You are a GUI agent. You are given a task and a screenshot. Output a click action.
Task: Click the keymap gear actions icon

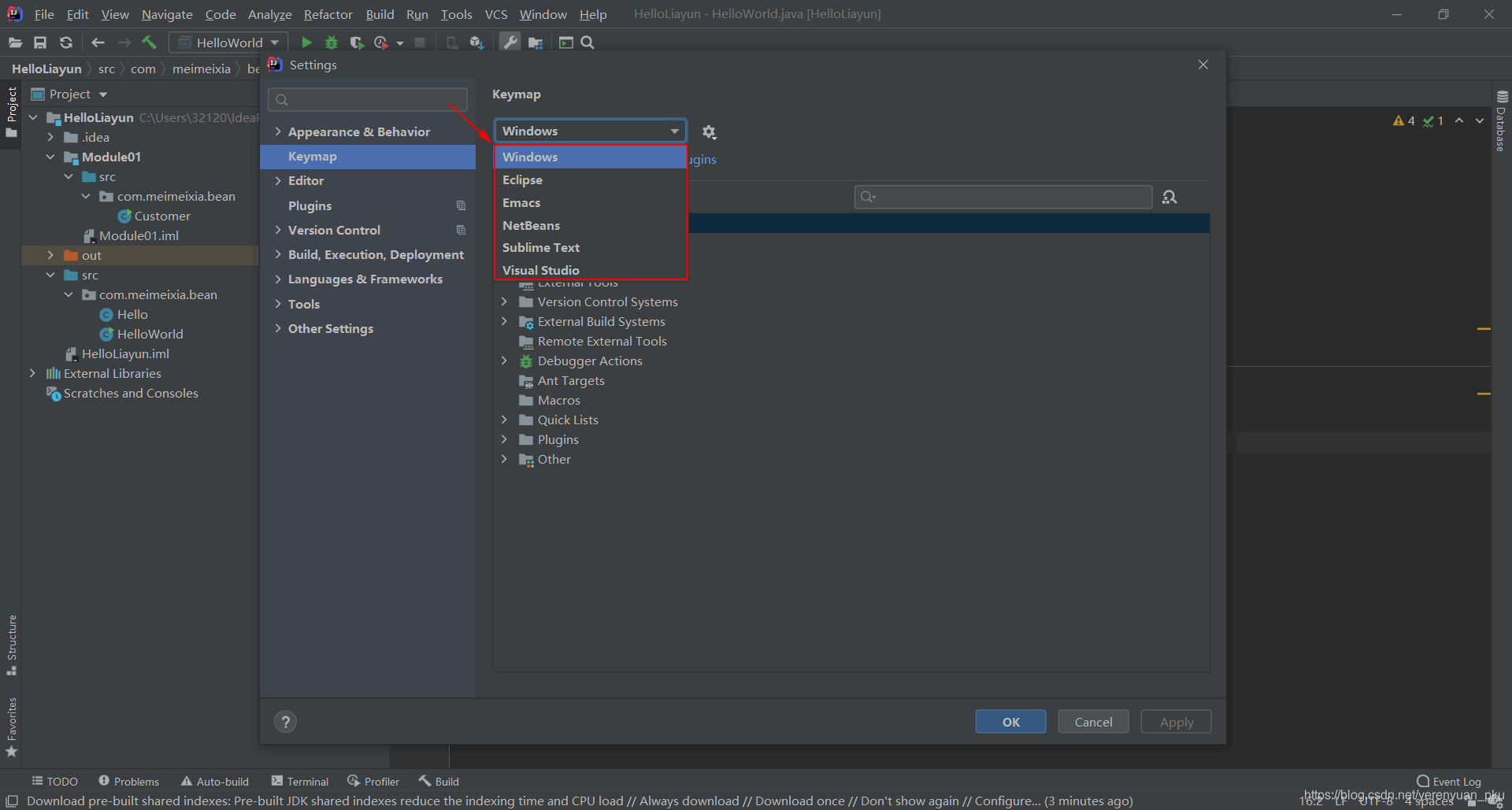point(709,132)
